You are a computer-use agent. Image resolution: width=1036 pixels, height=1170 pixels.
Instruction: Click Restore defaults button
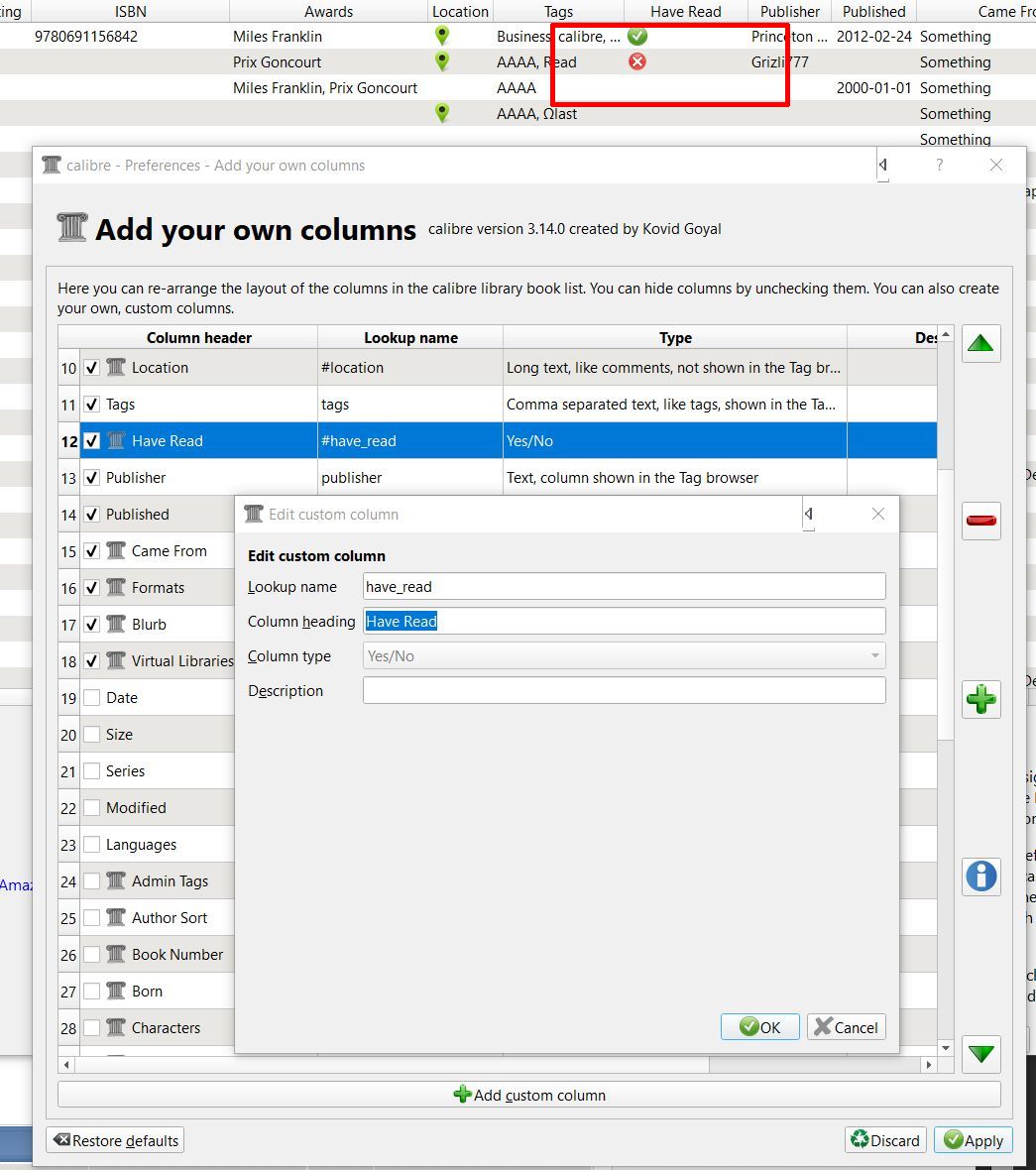coord(116,1140)
